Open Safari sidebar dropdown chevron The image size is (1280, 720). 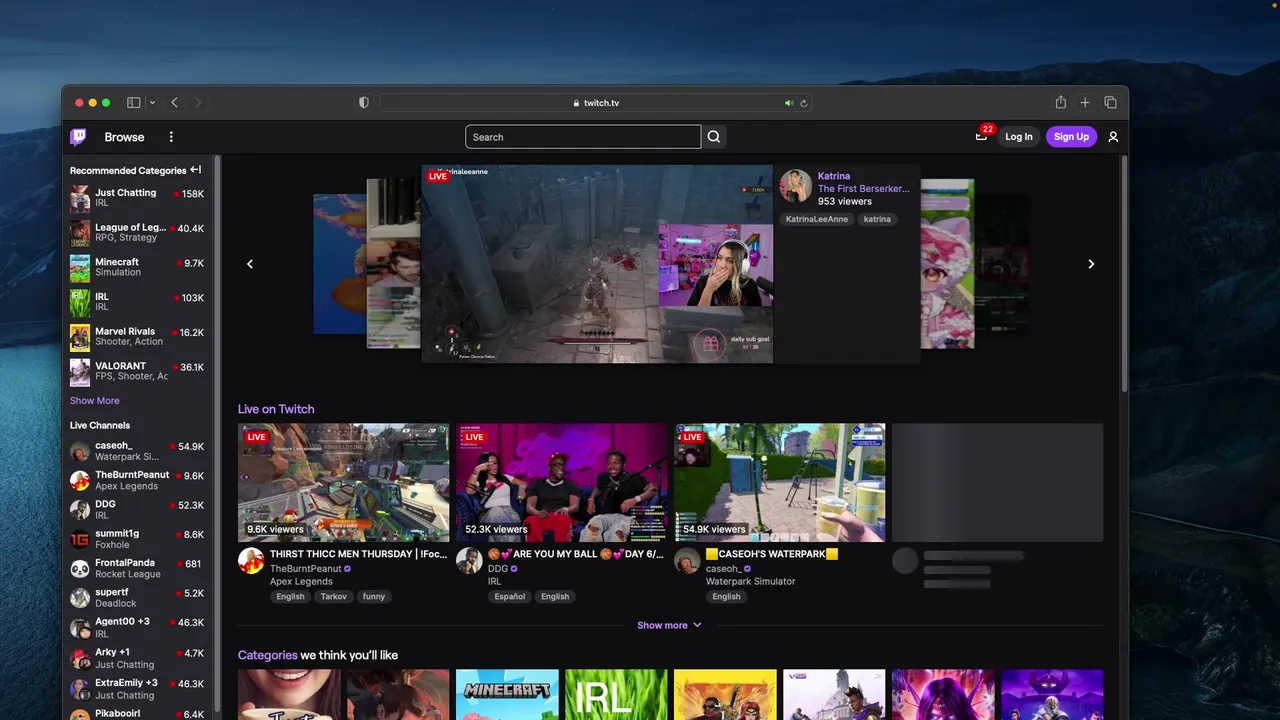pyautogui.click(x=152, y=102)
